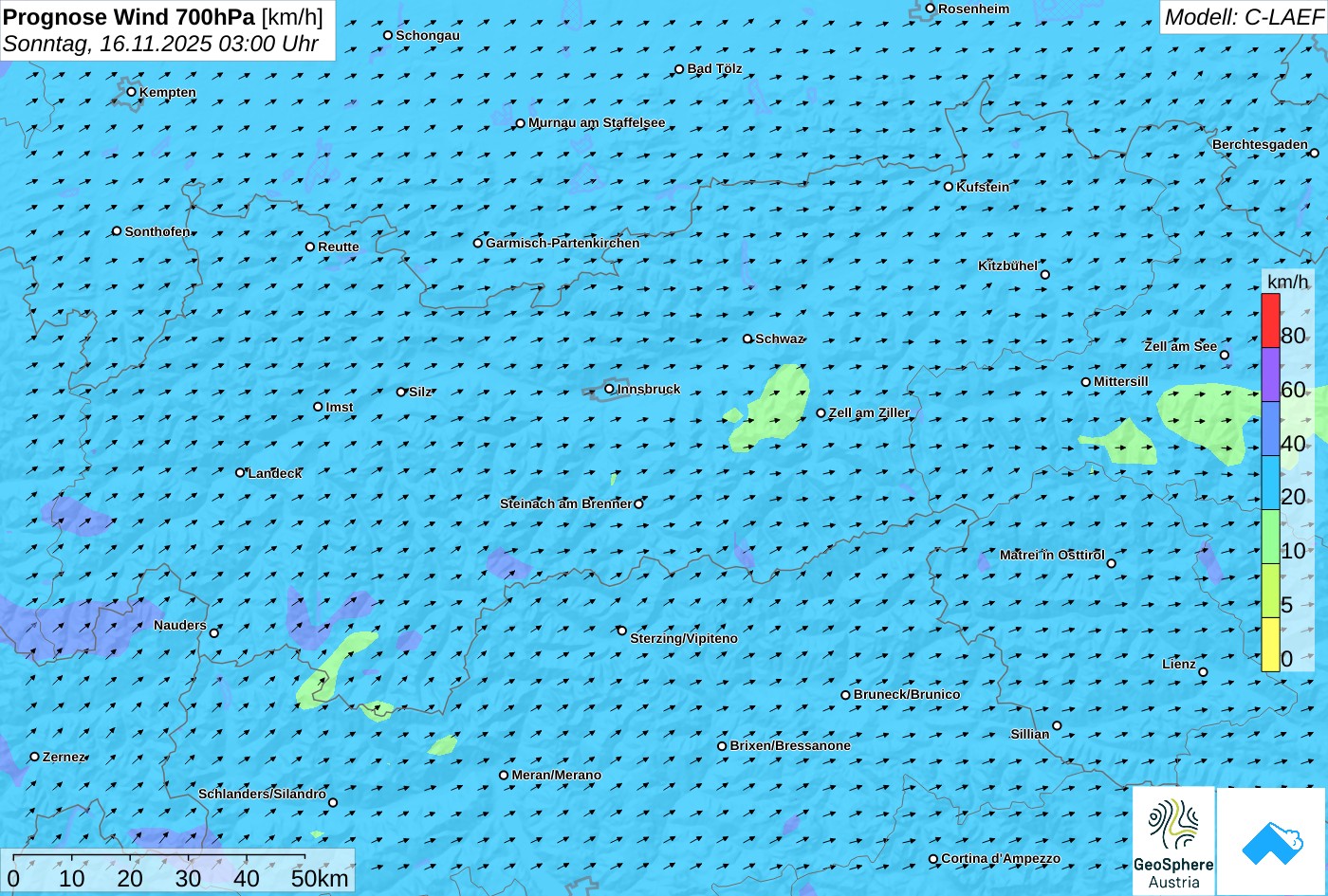
Task: Click the 'Sonthofen' label
Action: tap(157, 231)
